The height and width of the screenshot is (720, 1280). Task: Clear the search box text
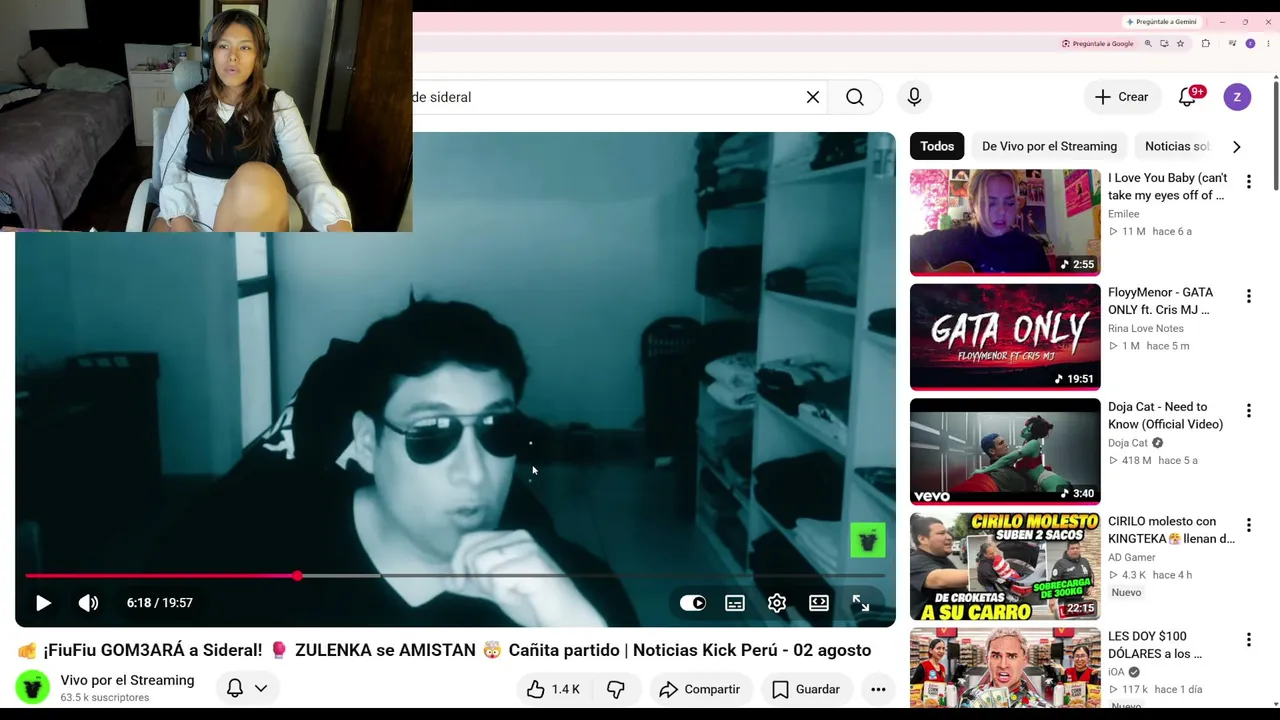coord(813,97)
